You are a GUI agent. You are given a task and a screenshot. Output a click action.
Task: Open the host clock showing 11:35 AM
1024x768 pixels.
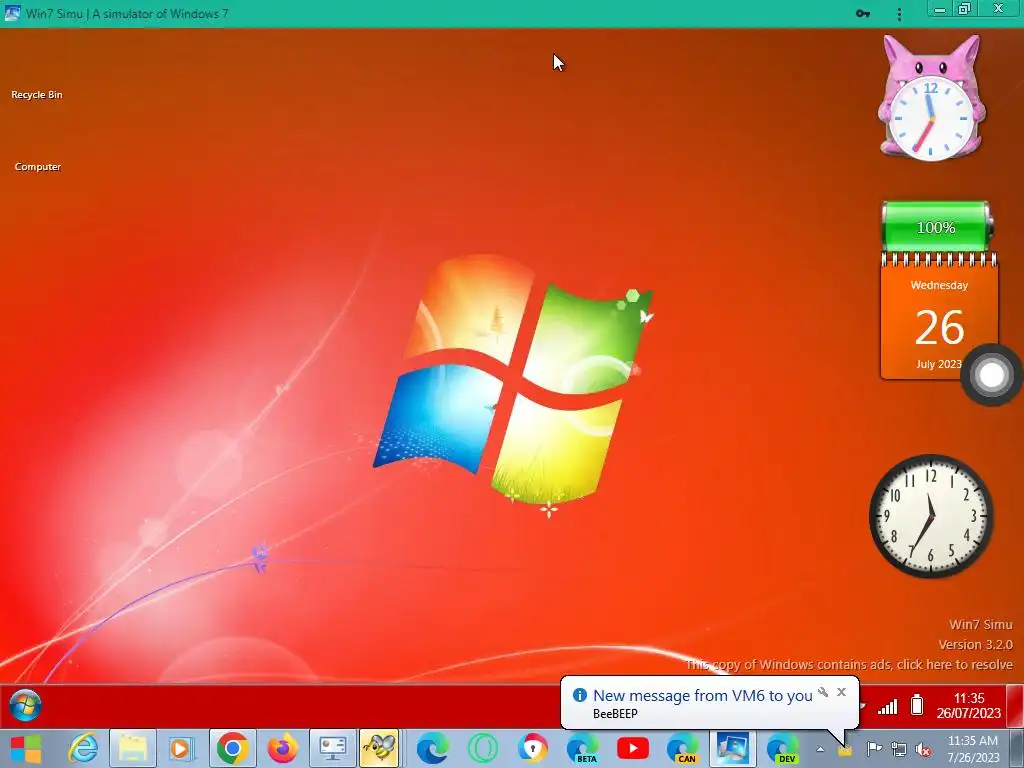[x=972, y=749]
